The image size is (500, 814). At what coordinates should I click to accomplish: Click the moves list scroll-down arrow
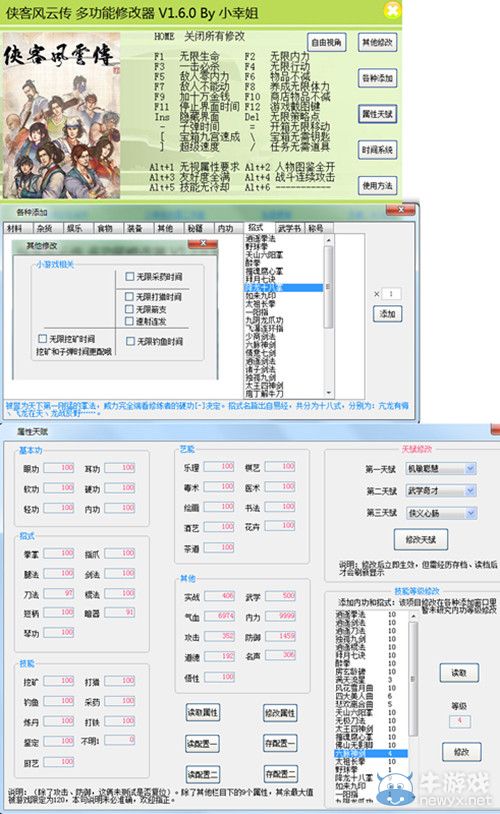328,394
